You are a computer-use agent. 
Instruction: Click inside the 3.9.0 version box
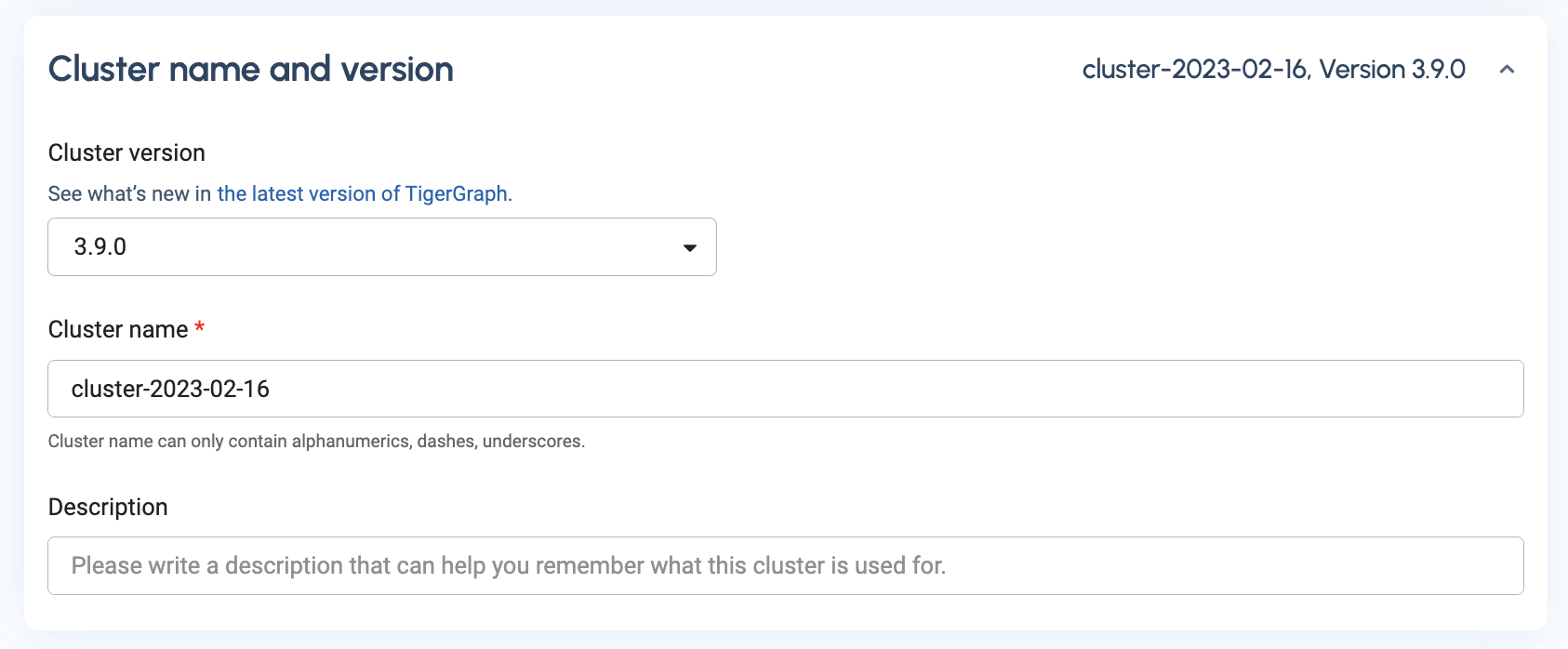pos(279,246)
